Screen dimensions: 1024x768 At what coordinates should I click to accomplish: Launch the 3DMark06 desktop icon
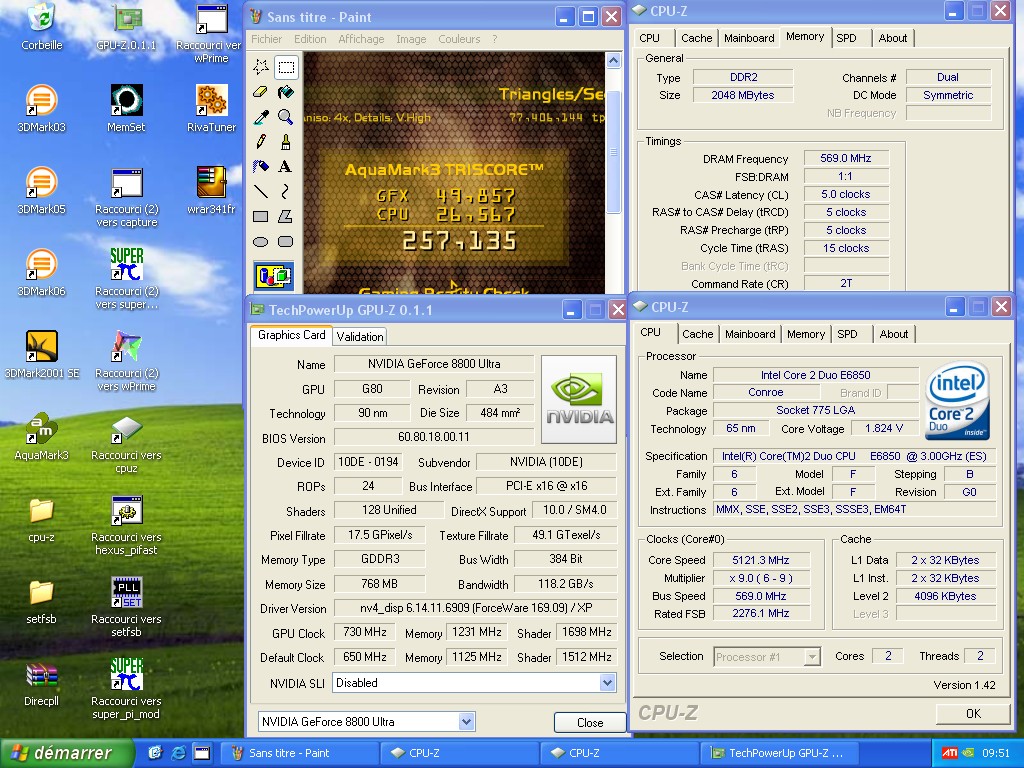41,264
